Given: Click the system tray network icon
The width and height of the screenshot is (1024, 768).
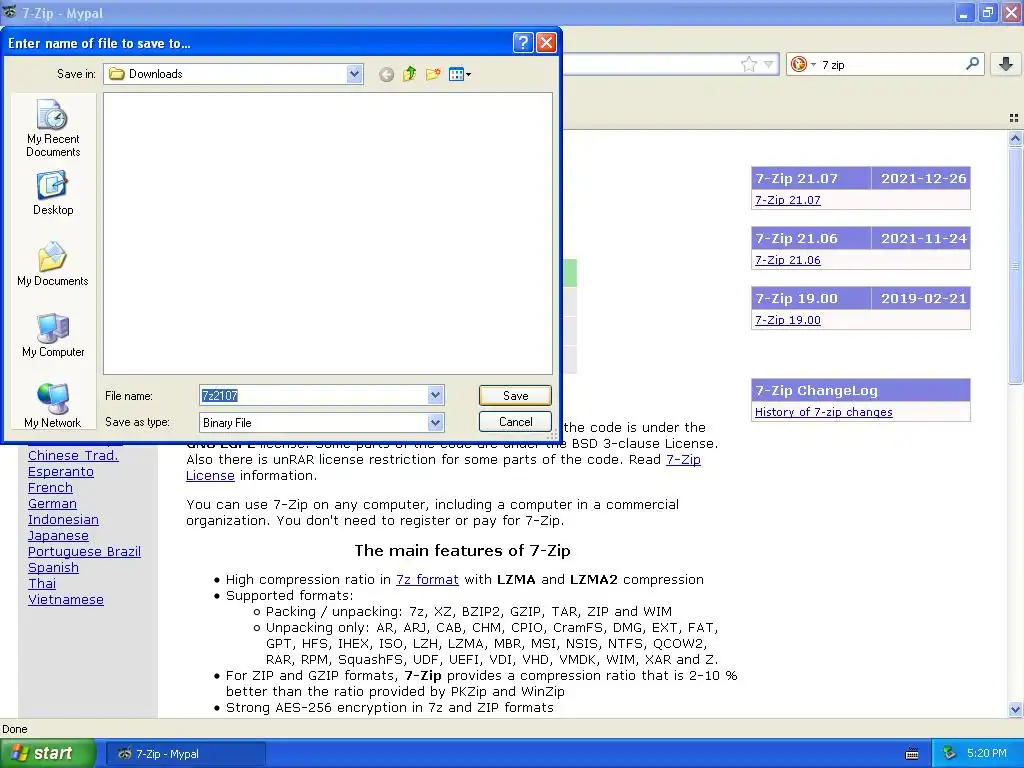Looking at the screenshot, I should (949, 754).
